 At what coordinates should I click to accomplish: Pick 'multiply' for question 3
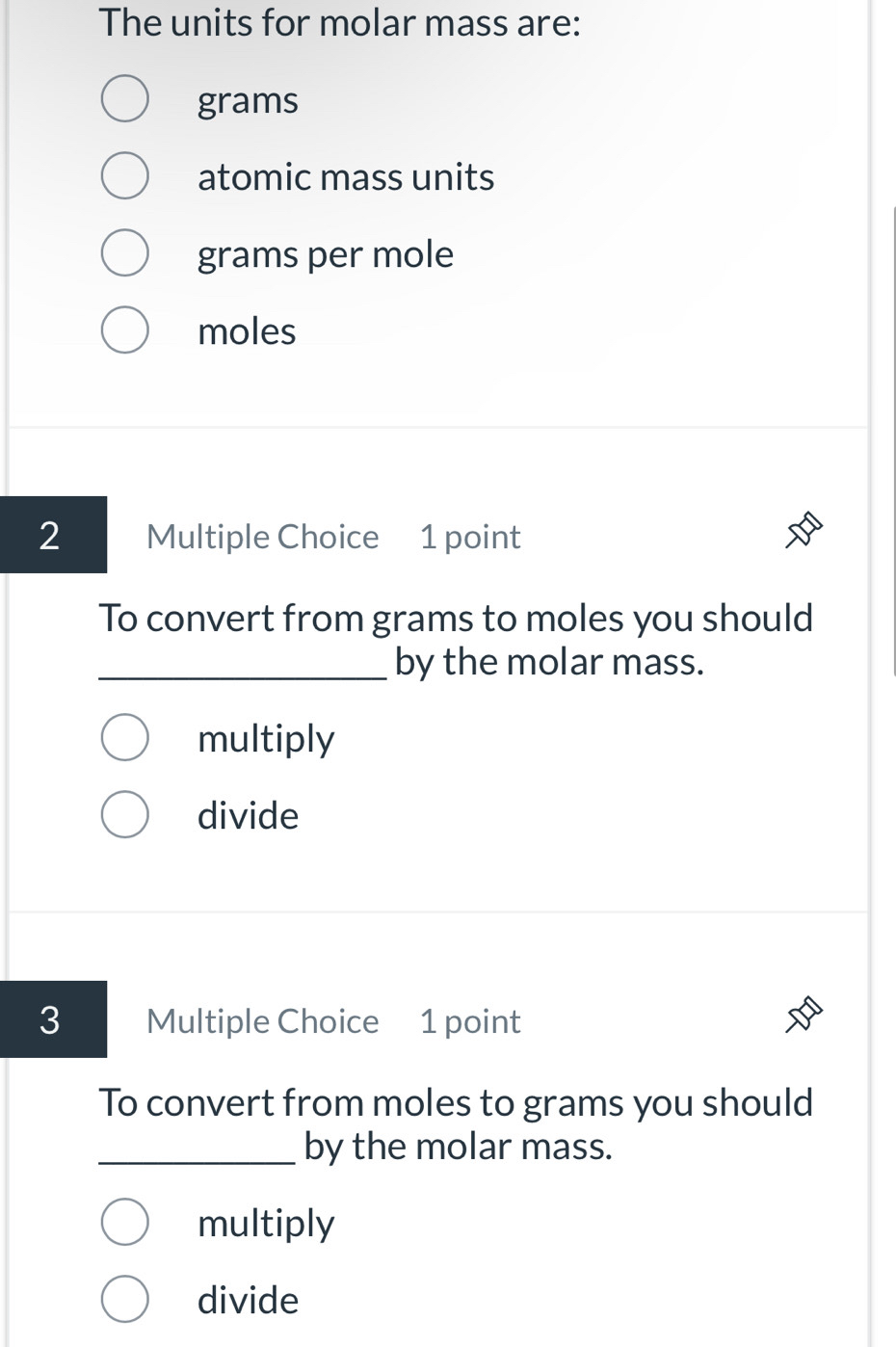[x=124, y=1221]
